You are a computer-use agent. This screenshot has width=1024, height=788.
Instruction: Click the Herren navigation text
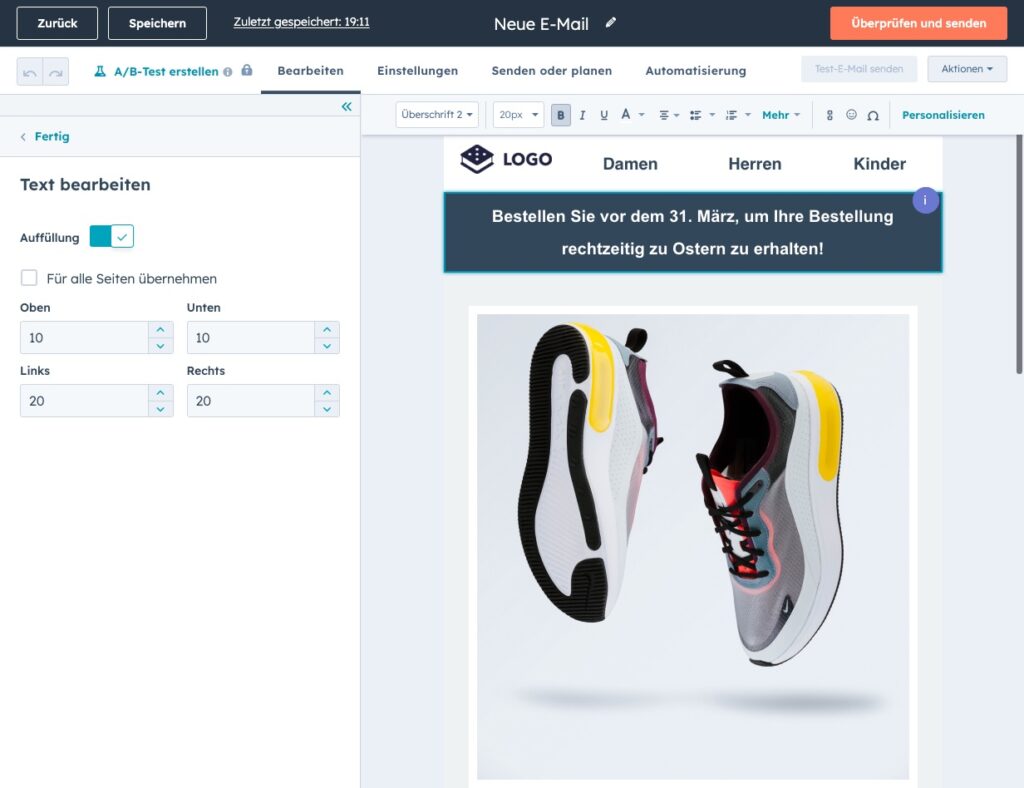(754, 164)
